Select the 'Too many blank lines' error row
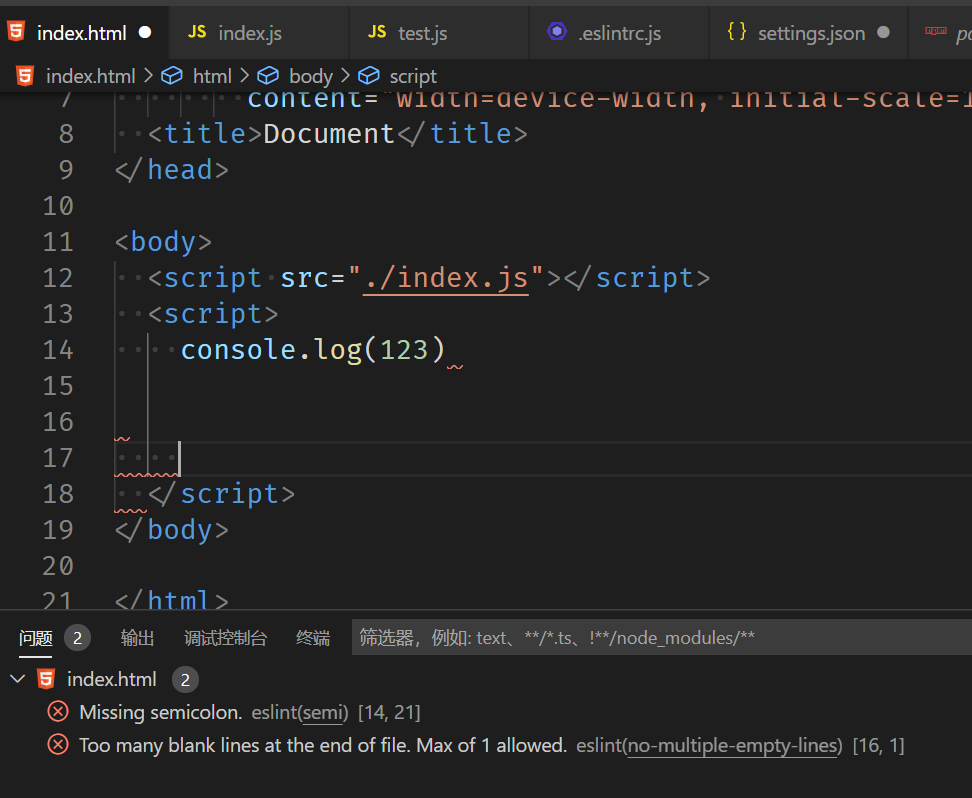Image resolution: width=972 pixels, height=798 pixels. coord(486,745)
